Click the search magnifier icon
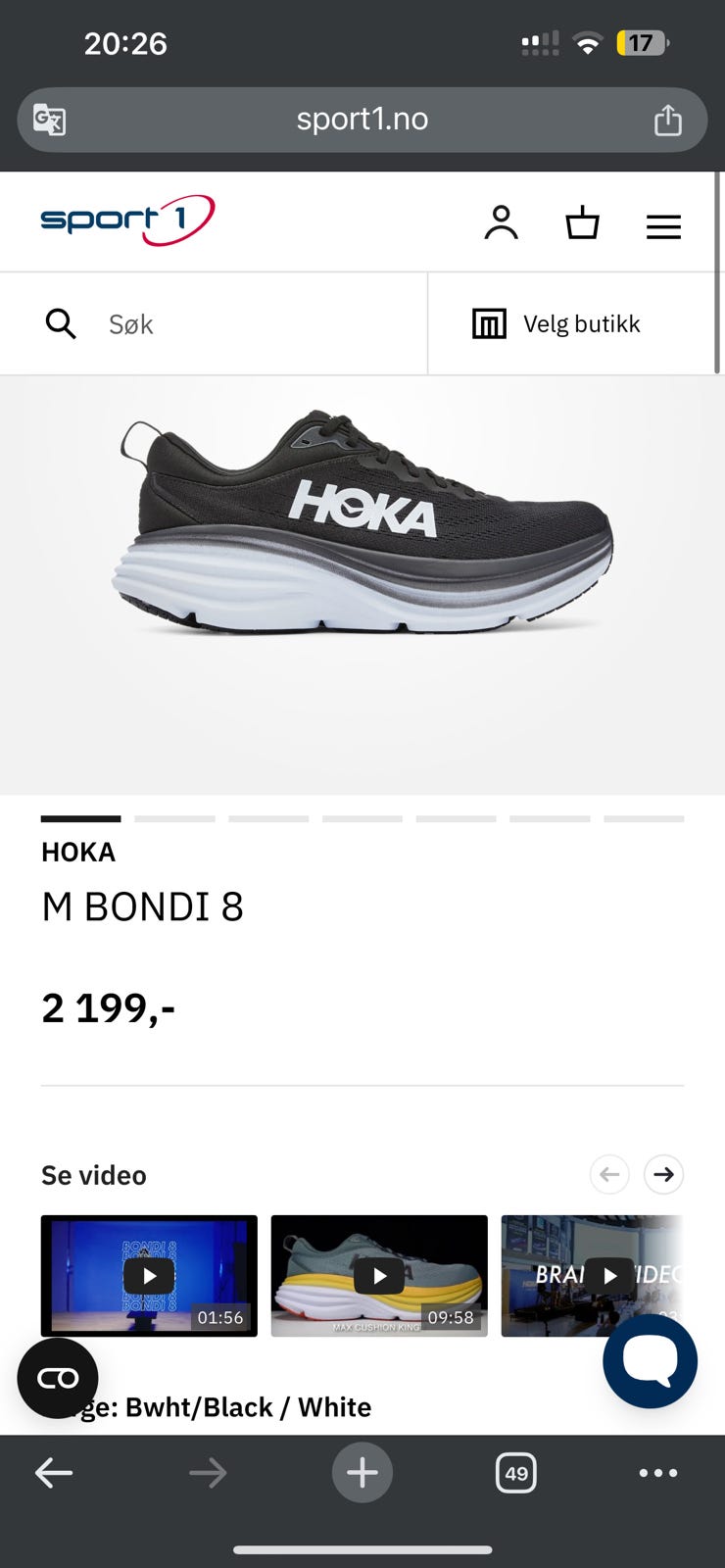Image resolution: width=725 pixels, height=1568 pixels. 61,323
